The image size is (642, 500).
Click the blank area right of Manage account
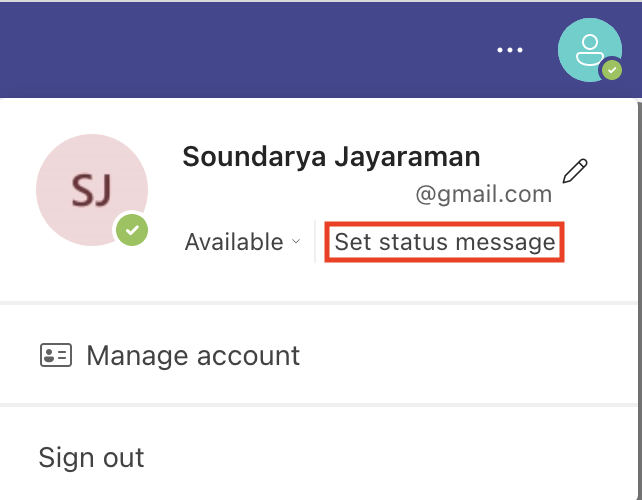click(x=470, y=355)
